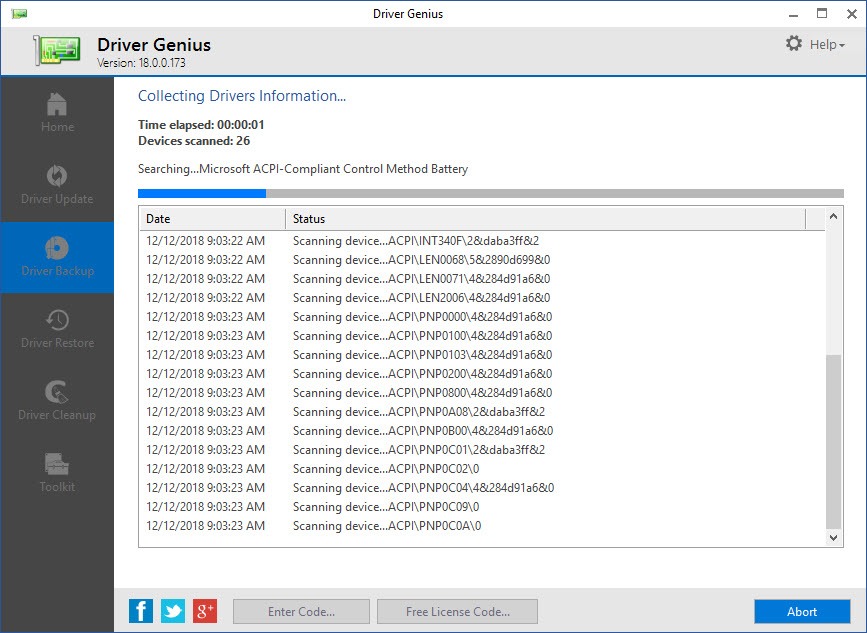Select the row scanning ACPI\LEN0071\4&284d91a6&0
The image size is (867, 633).
click(x=482, y=279)
